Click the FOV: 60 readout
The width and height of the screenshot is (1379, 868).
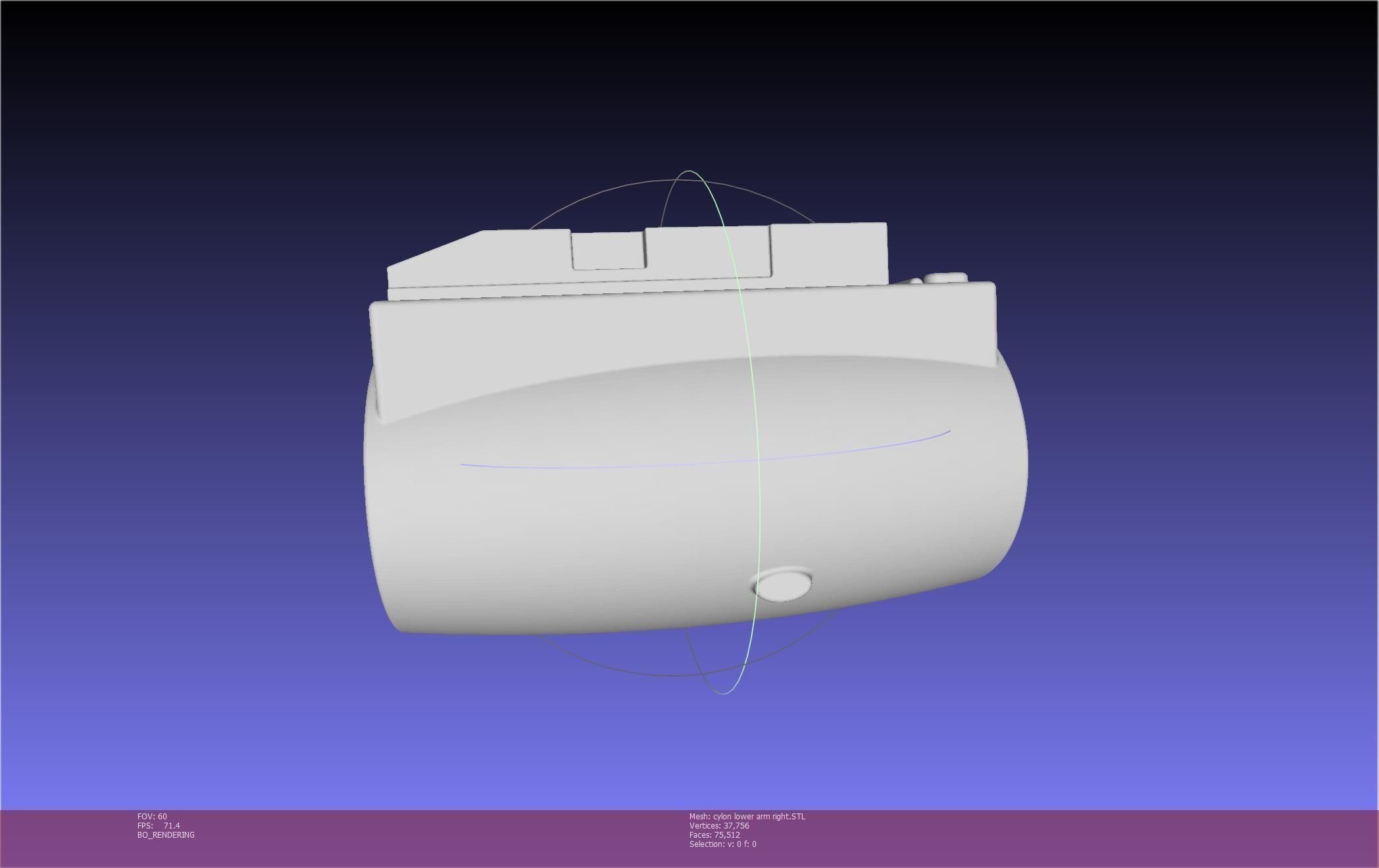coord(152,817)
